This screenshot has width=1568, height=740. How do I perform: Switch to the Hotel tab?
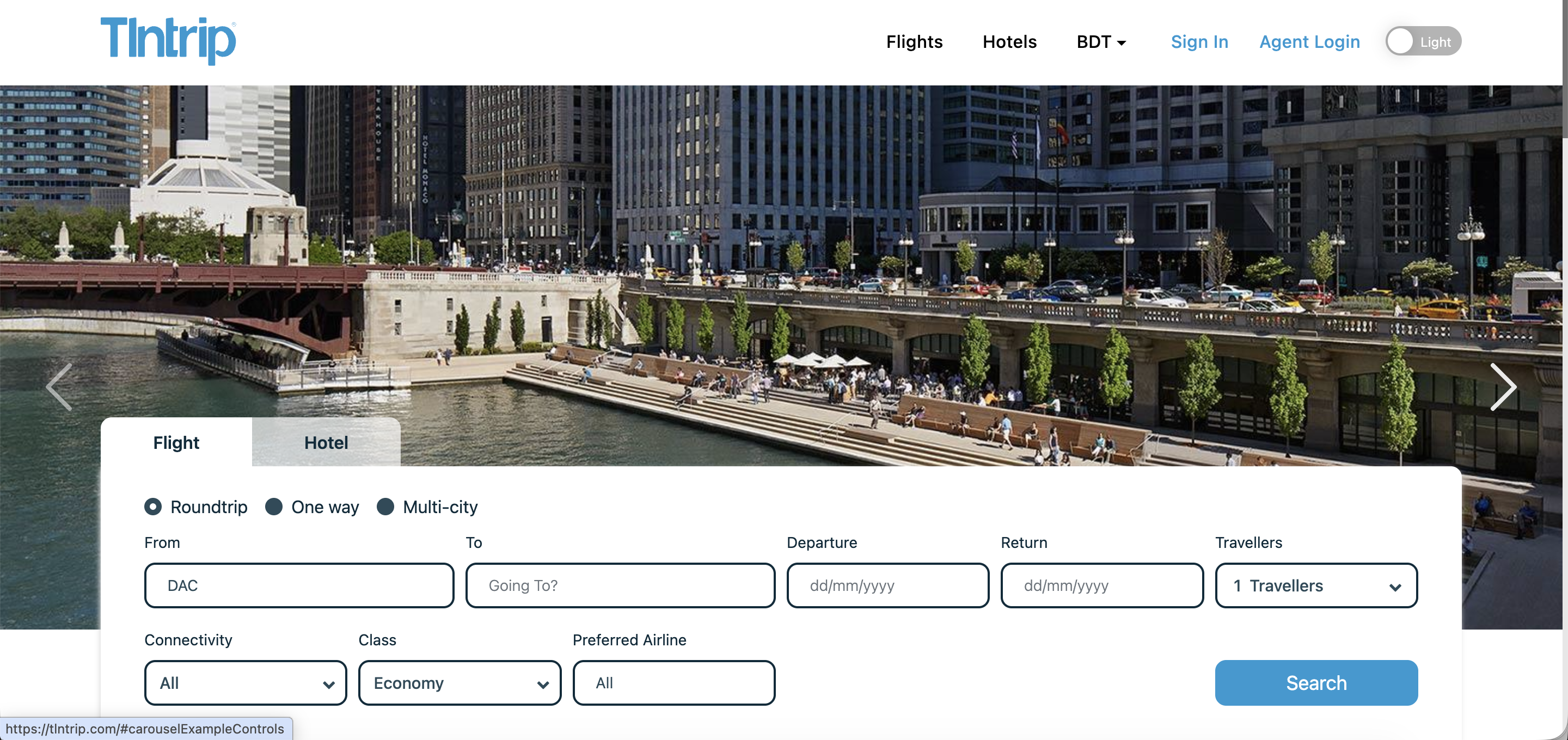[326, 442]
